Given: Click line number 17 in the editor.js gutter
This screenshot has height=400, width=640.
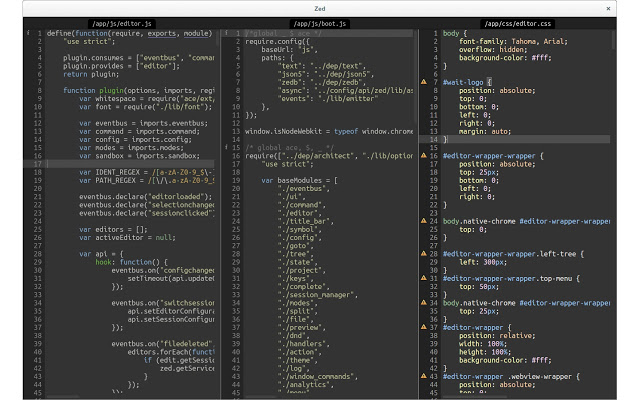Looking at the screenshot, I should (x=38, y=164).
